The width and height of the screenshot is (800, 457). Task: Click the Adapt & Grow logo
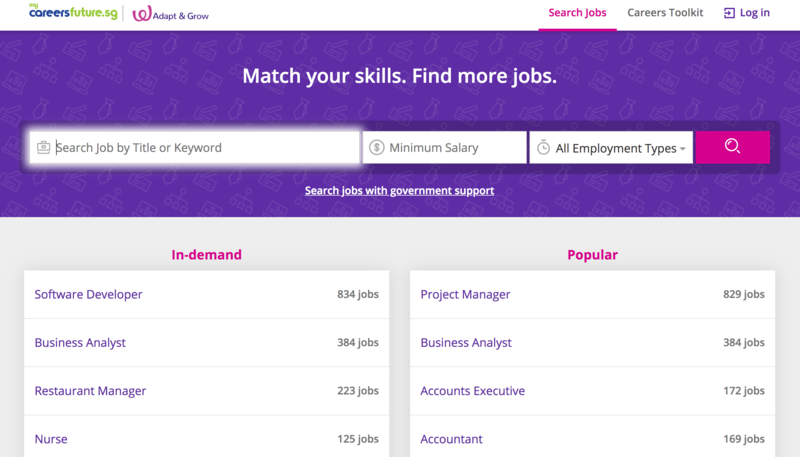point(171,14)
